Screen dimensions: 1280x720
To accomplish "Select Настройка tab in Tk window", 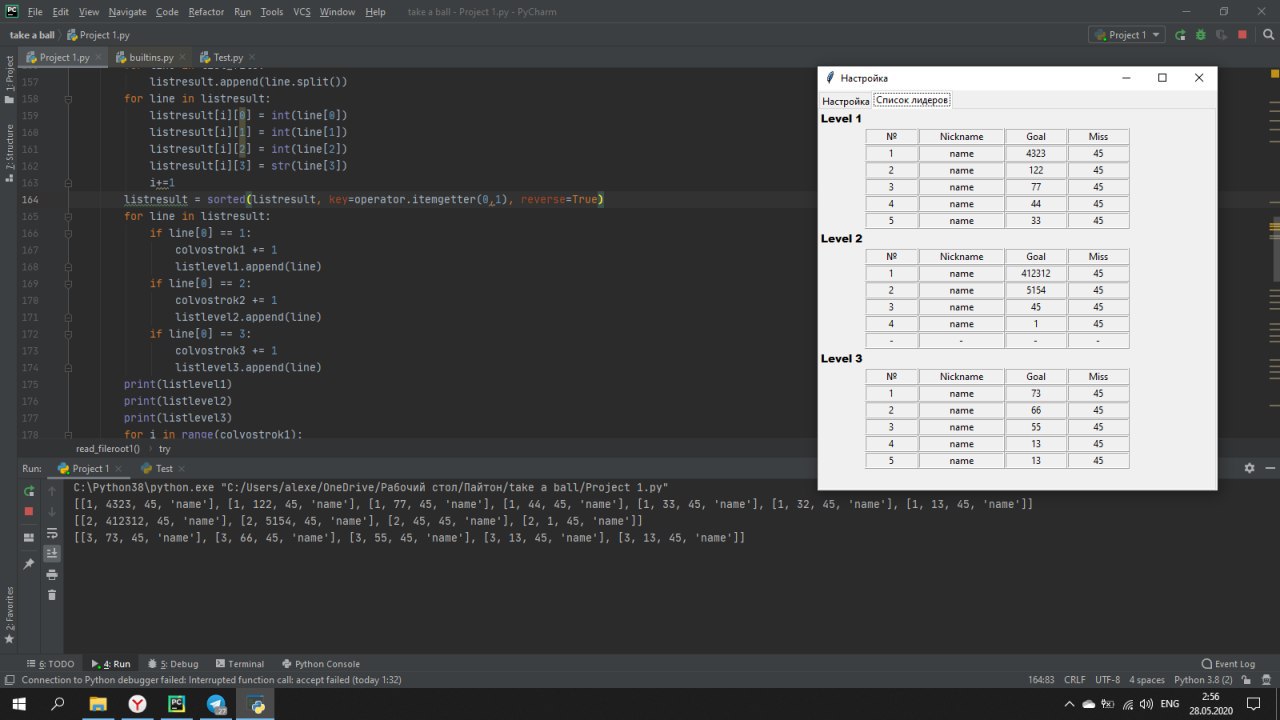I will tap(845, 101).
